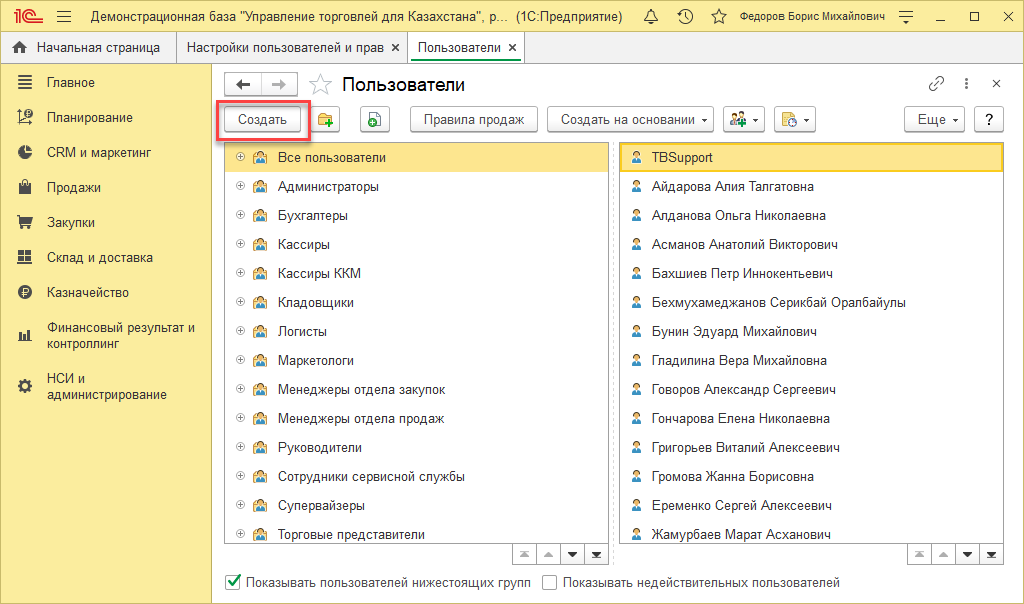Add Пользователи page to favorites with star
Image resolution: width=1024 pixels, height=604 pixels.
click(320, 85)
